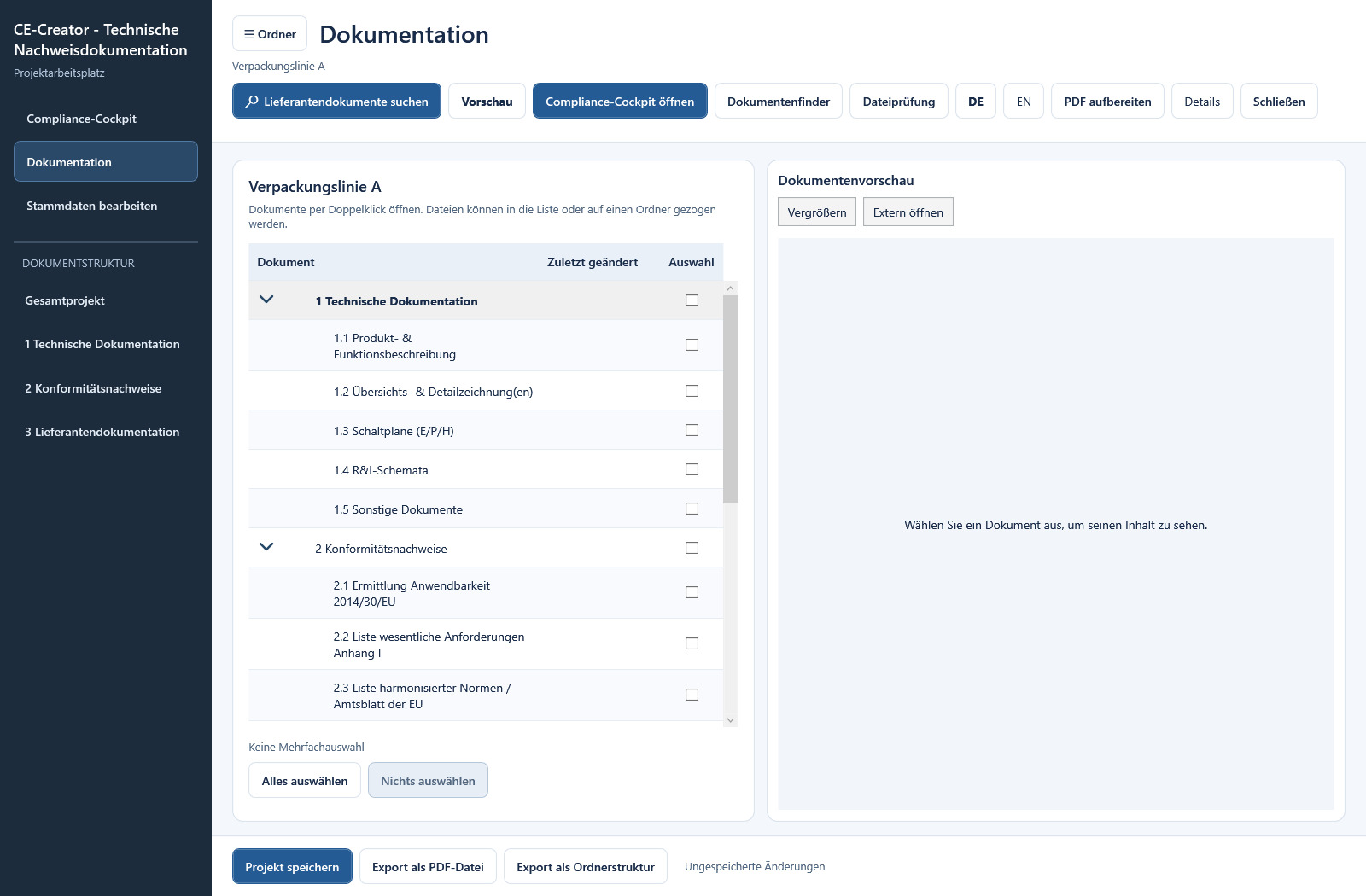Screen dimensions: 1366x896
Task: Open 1 Technische Dokumentation in sidebar
Action: [x=106, y=344]
